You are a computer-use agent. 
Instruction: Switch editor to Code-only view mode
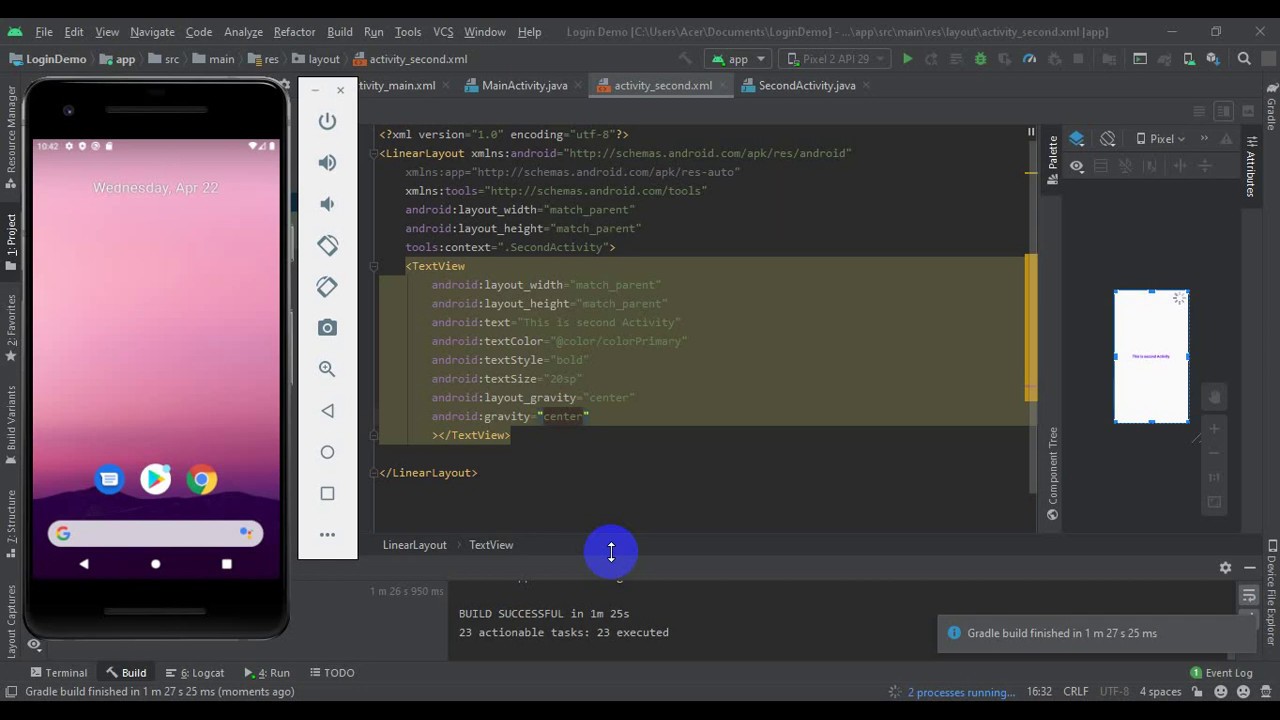1199,111
